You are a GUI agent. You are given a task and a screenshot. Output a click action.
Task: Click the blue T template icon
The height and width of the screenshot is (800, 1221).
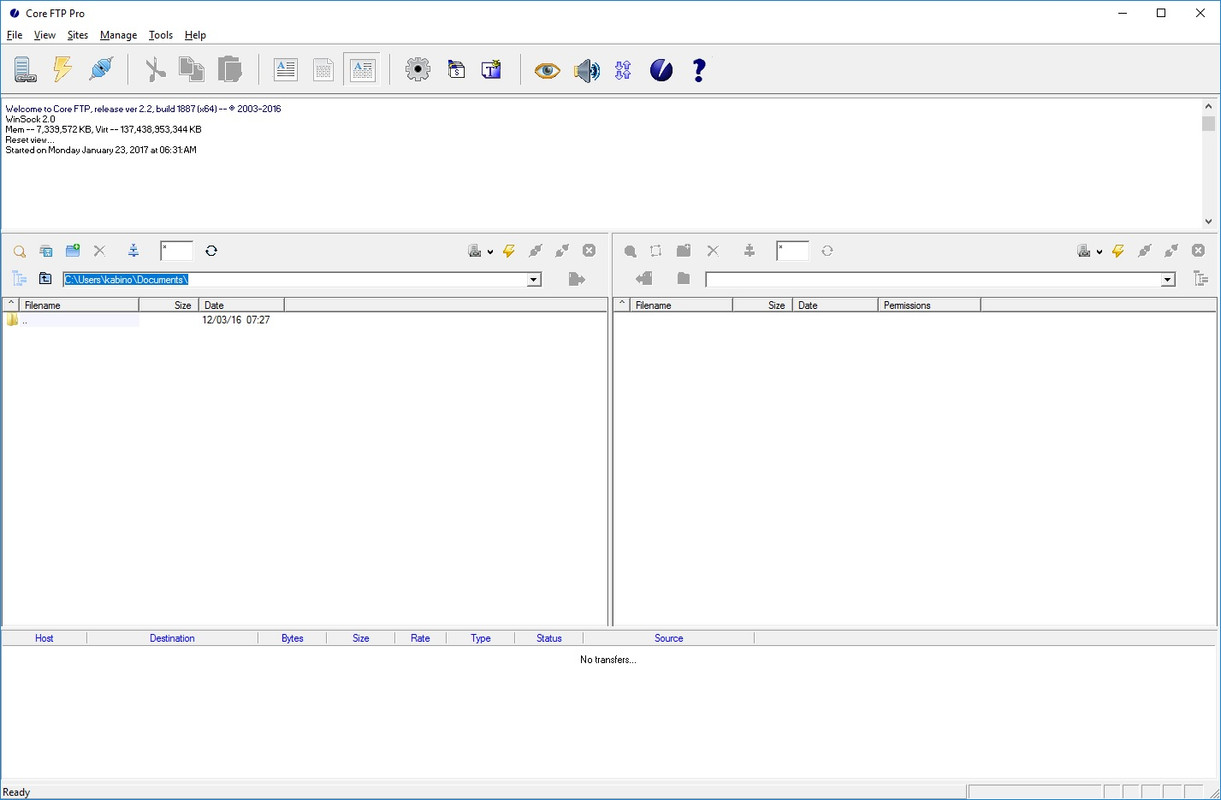tap(491, 70)
